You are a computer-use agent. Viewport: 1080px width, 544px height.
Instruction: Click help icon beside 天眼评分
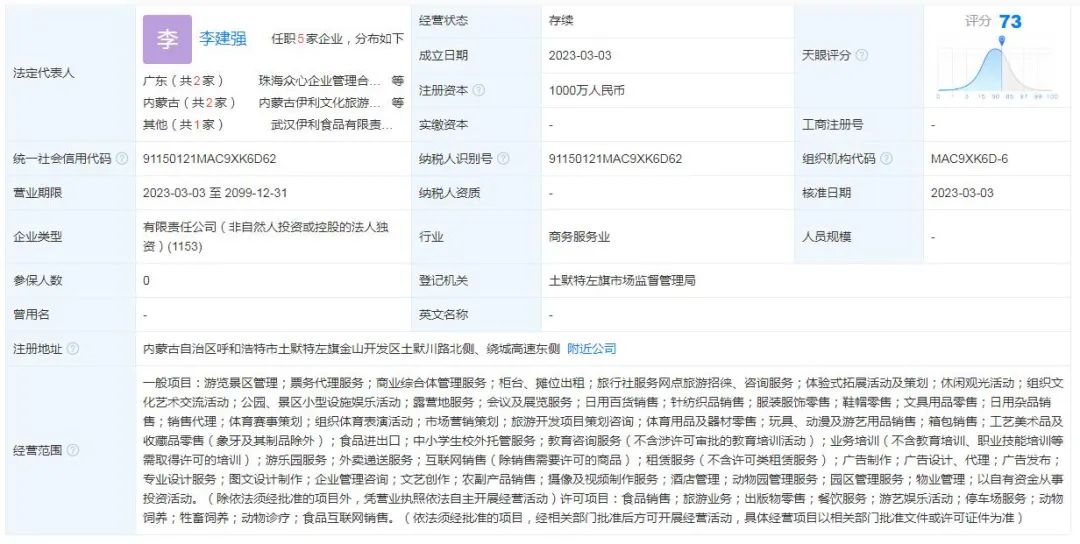click(x=862, y=56)
